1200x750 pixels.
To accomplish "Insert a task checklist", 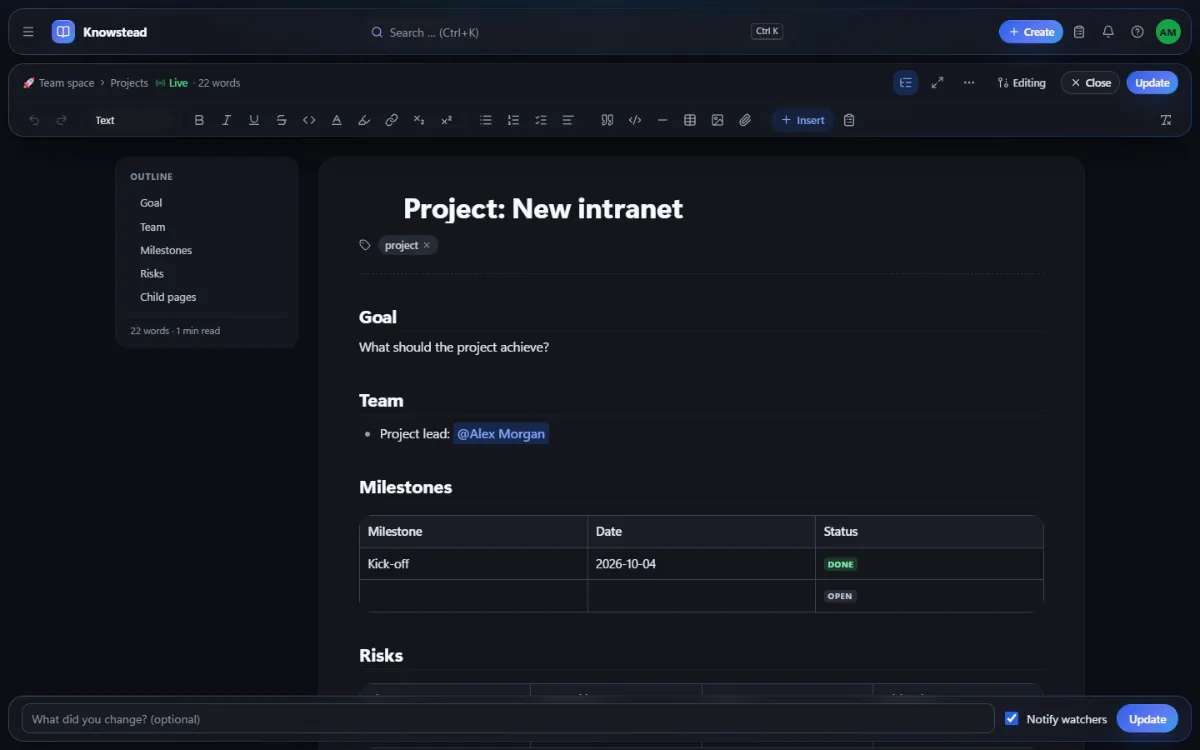I will click(541, 120).
